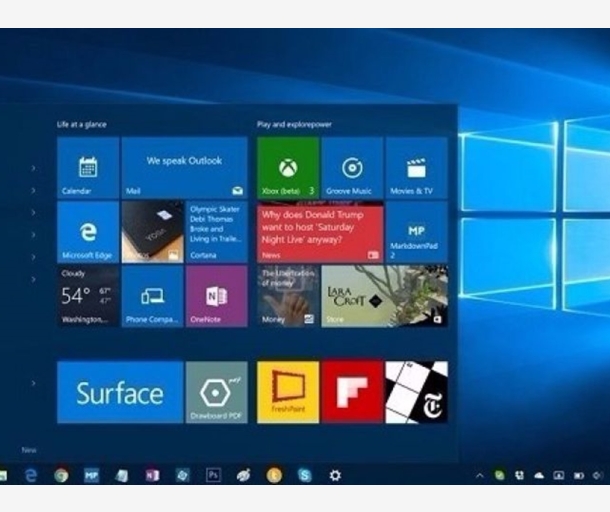
Task: Open the Groove Music tile
Action: click(x=352, y=167)
